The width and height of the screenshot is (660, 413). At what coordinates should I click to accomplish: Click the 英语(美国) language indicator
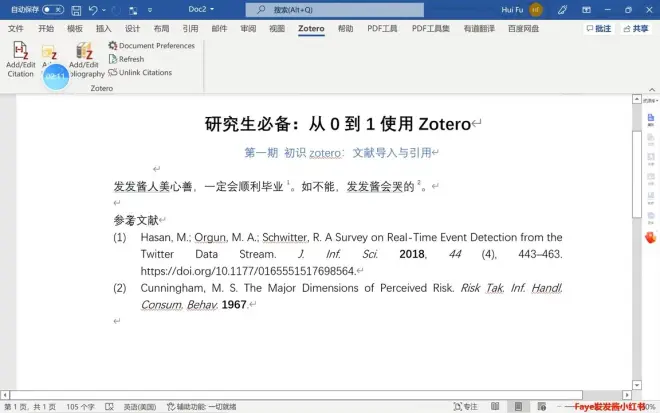click(x=139, y=407)
